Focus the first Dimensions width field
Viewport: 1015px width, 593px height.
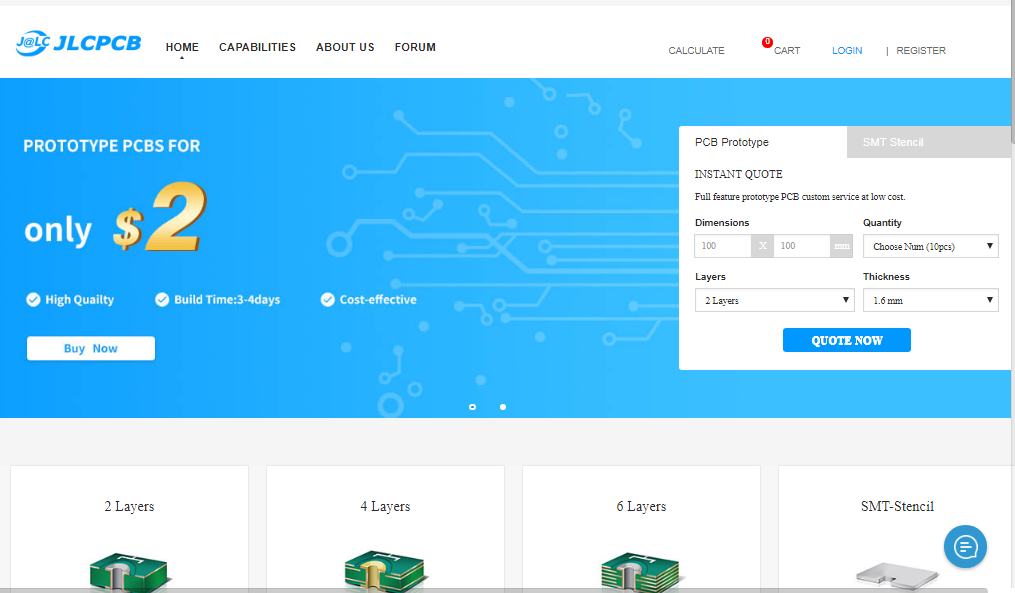click(722, 246)
